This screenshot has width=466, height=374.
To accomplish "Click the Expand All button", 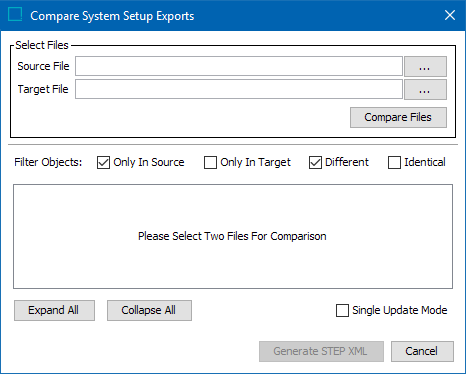I will pos(54,310).
